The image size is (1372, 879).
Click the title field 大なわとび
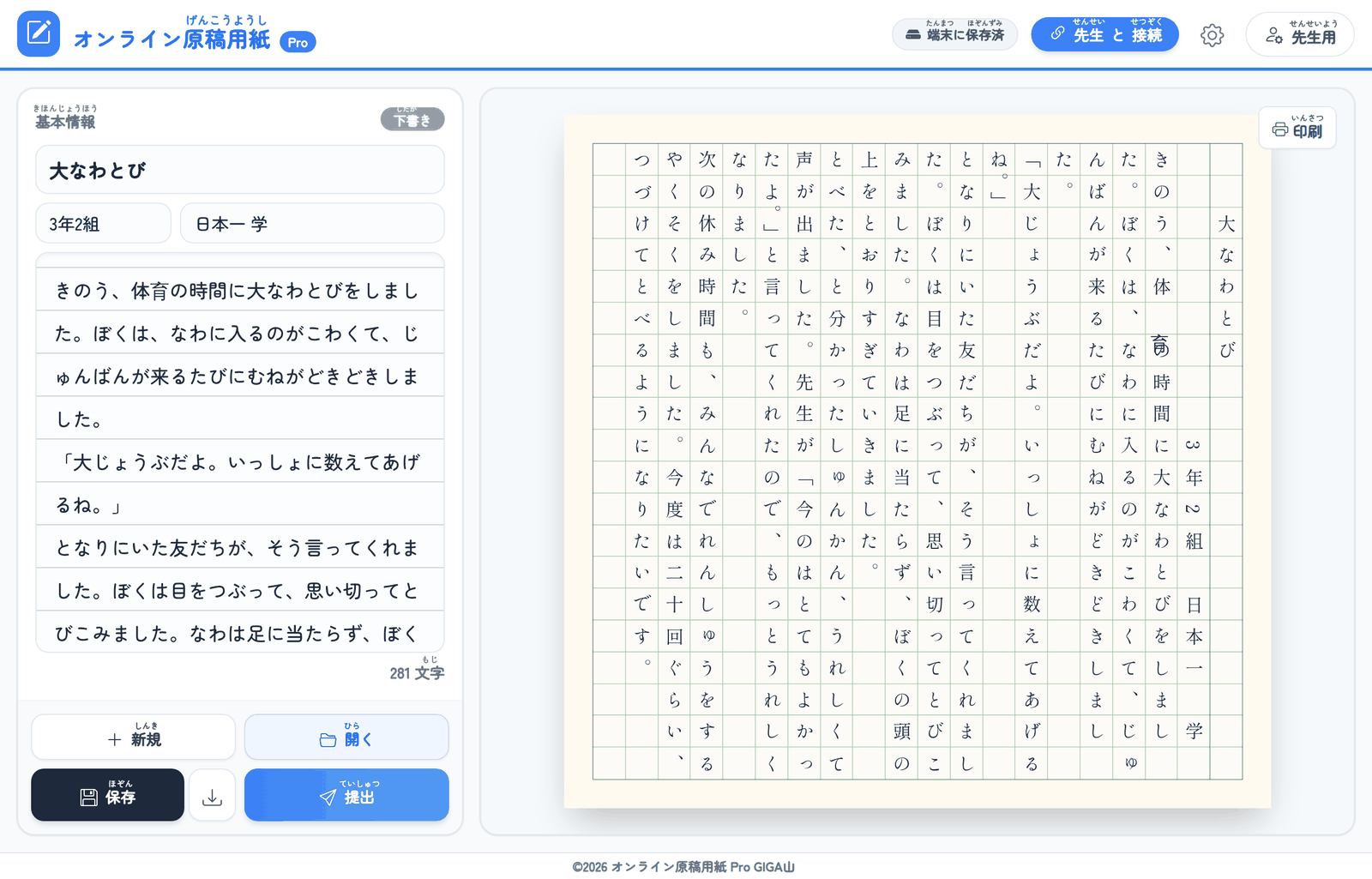click(240, 170)
